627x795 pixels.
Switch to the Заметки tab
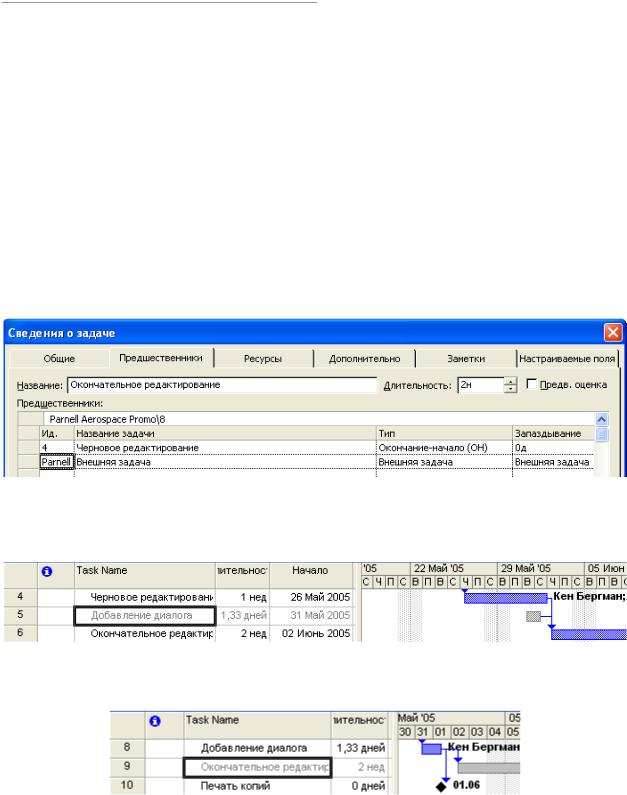(x=466, y=358)
